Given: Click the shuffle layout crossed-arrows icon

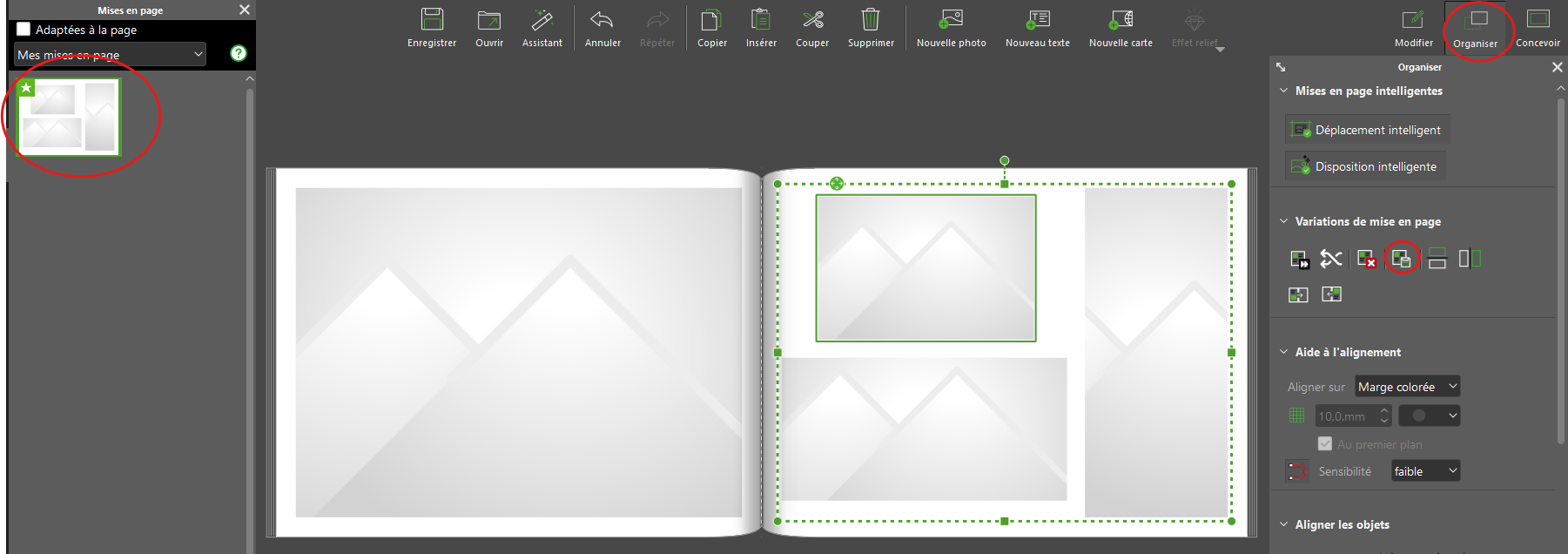Looking at the screenshot, I should coord(1331,259).
